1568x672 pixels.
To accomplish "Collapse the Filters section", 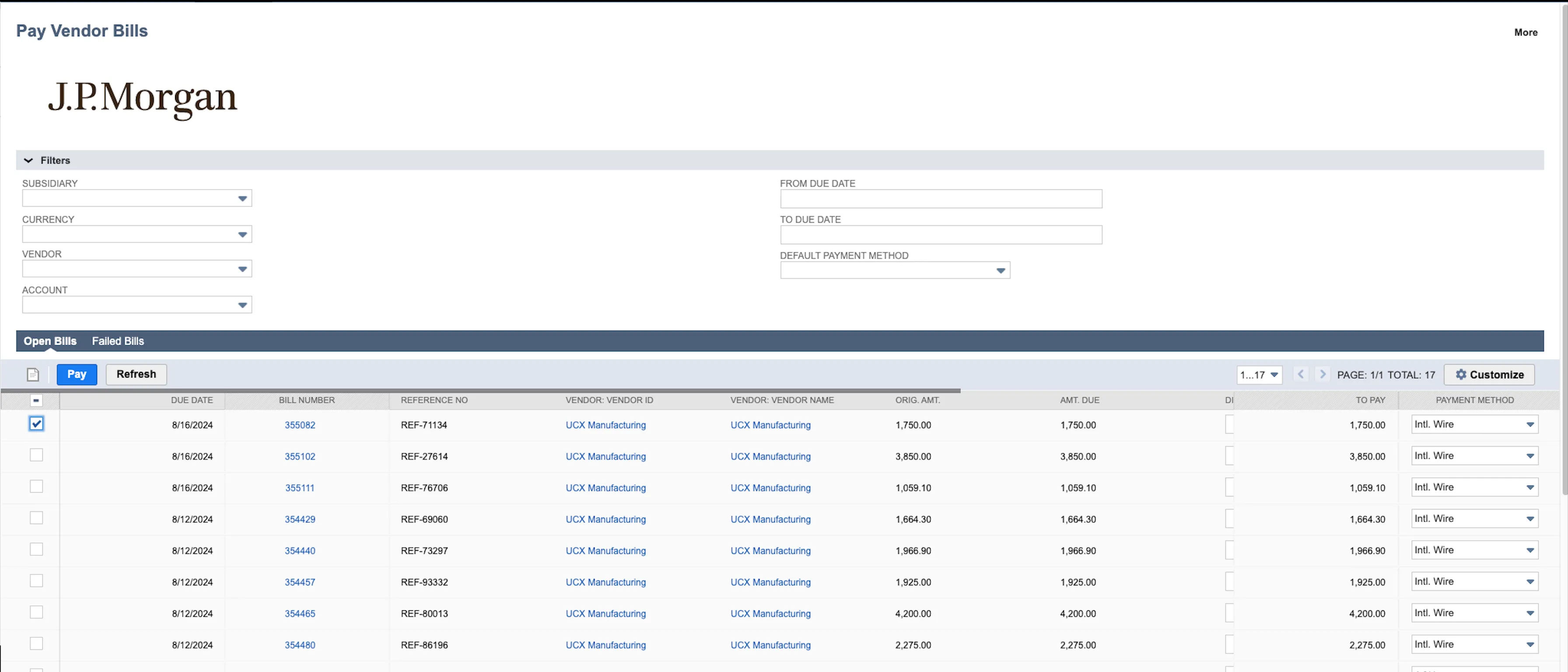I will point(28,160).
